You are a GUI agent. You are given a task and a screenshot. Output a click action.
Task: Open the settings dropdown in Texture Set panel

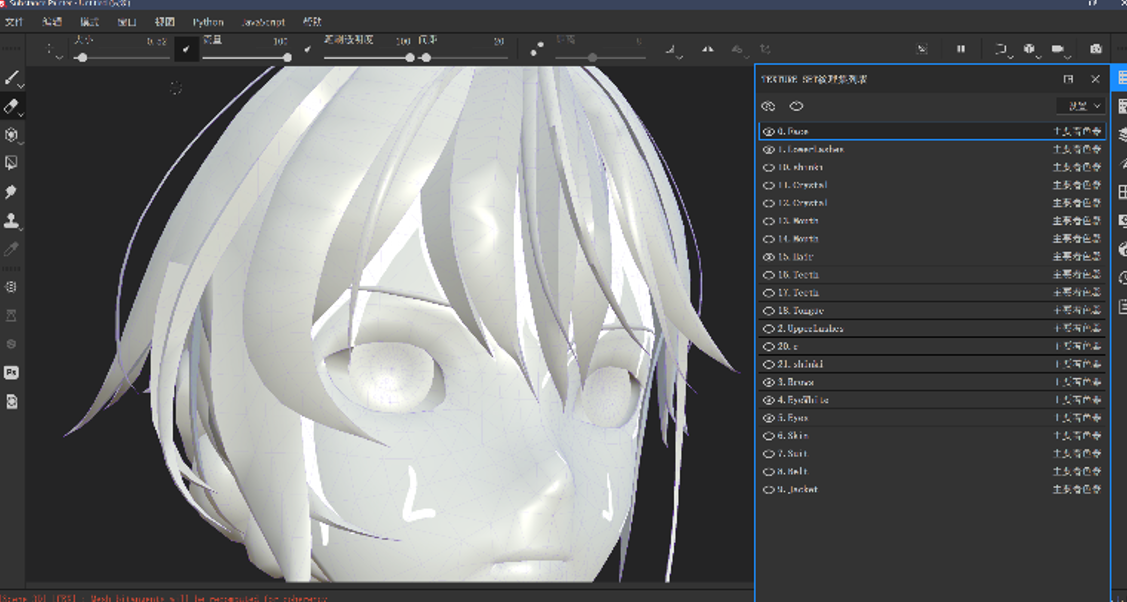[x=1081, y=106]
